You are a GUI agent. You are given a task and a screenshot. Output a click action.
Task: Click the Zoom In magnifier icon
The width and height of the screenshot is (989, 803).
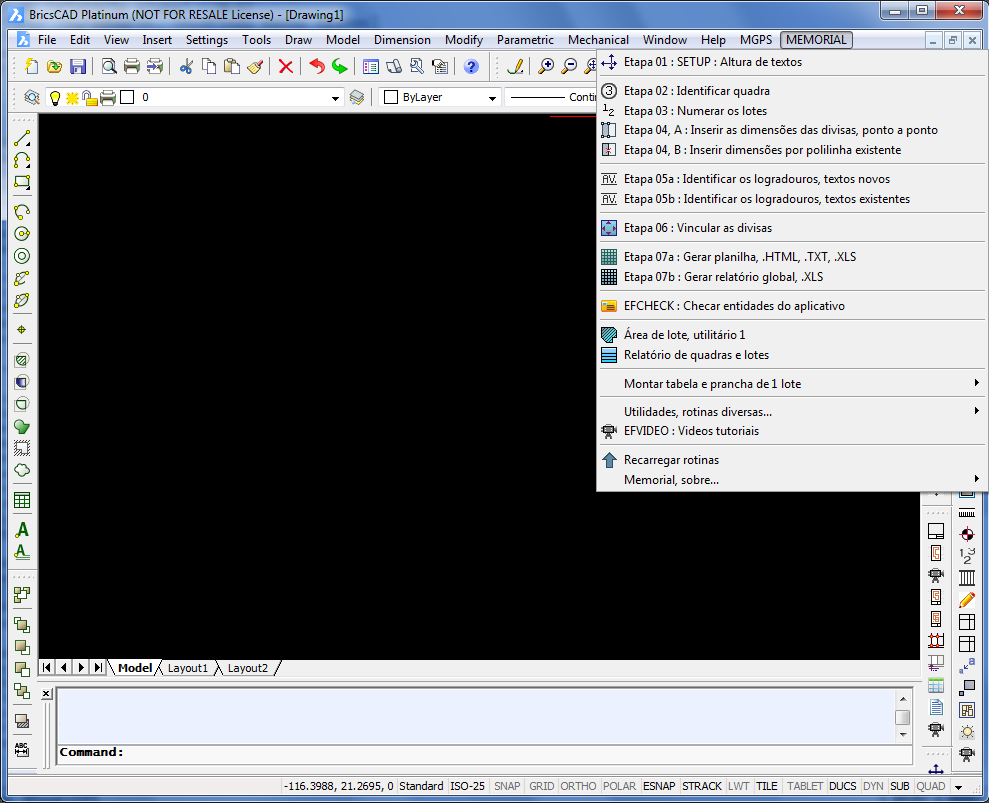pyautogui.click(x=546, y=67)
